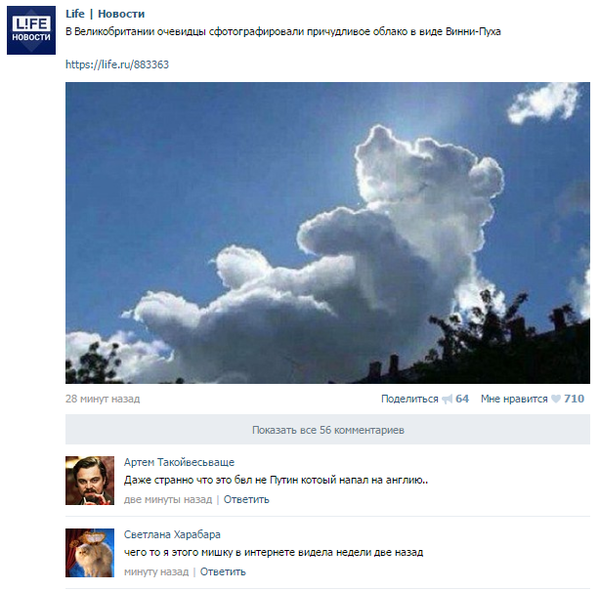This screenshot has width=600, height=591.
Task: Reply to Артем's comment with Ответить
Action: click(x=246, y=499)
